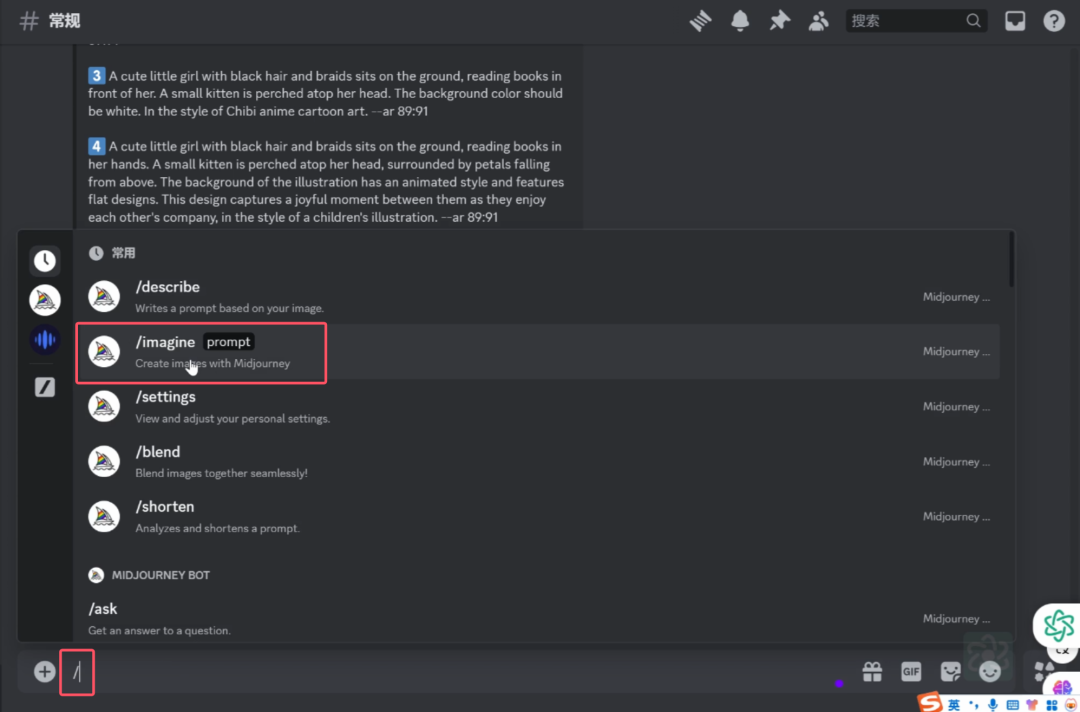The height and width of the screenshot is (712, 1080).
Task: Open pinned messages via the pin icon
Action: 779,21
